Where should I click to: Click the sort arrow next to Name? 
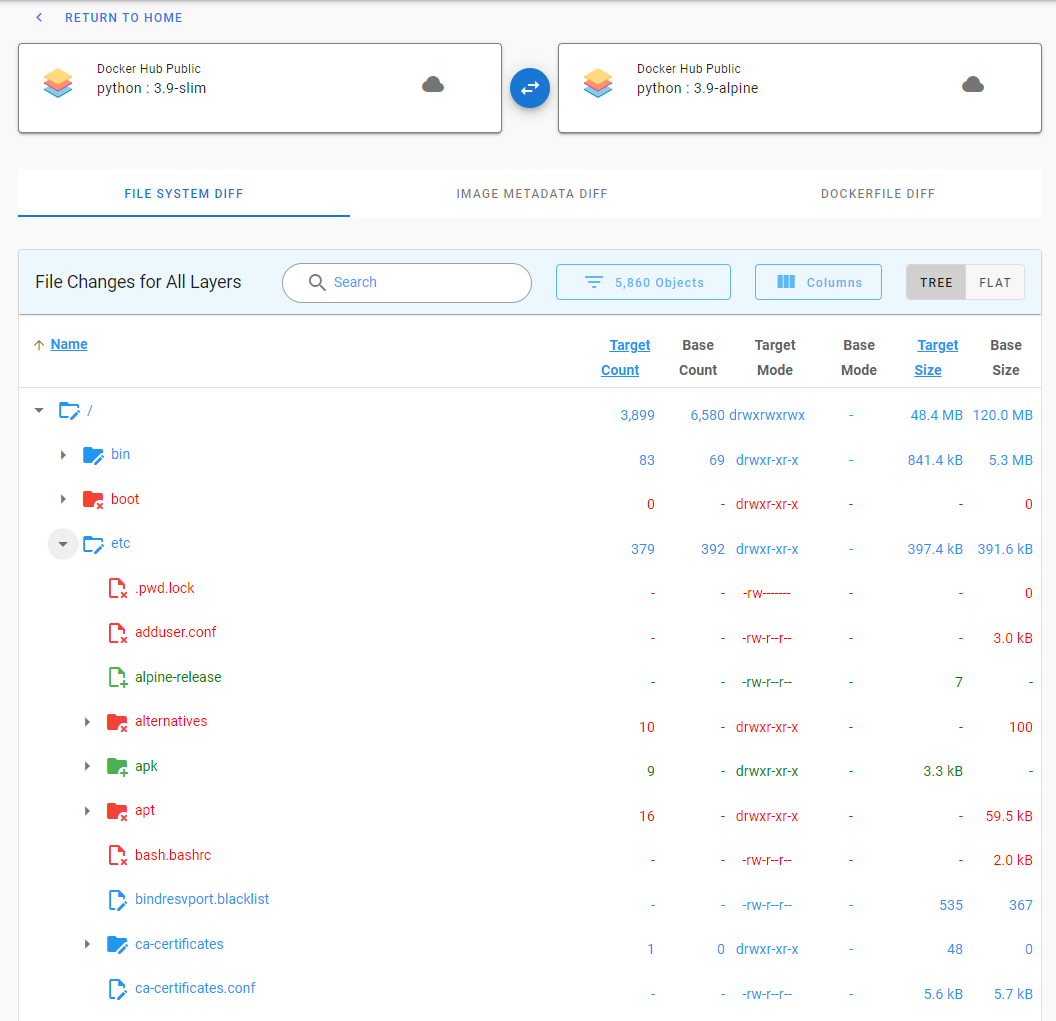39,345
